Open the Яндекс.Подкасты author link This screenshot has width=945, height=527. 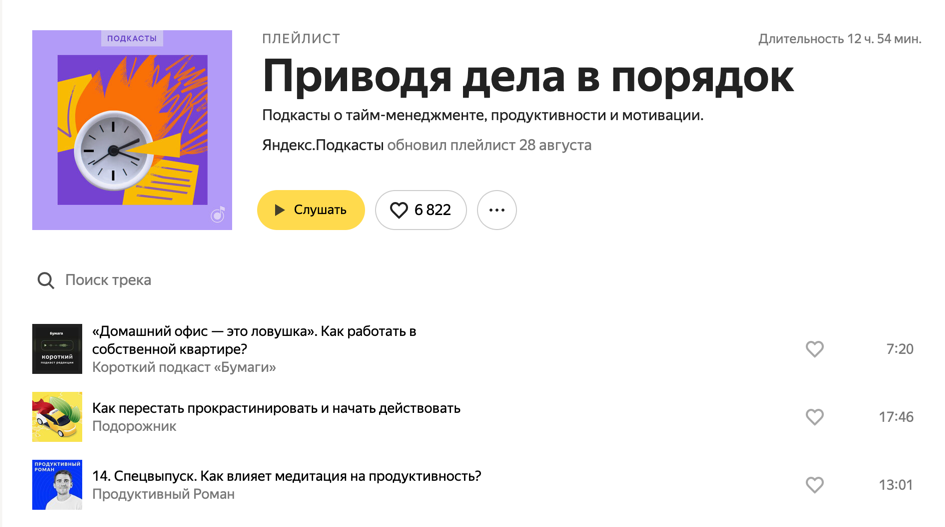click(x=322, y=145)
